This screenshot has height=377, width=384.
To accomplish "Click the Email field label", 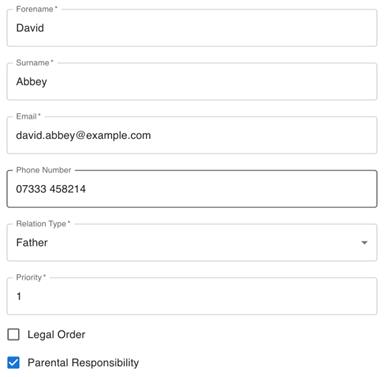I will [x=28, y=116].
